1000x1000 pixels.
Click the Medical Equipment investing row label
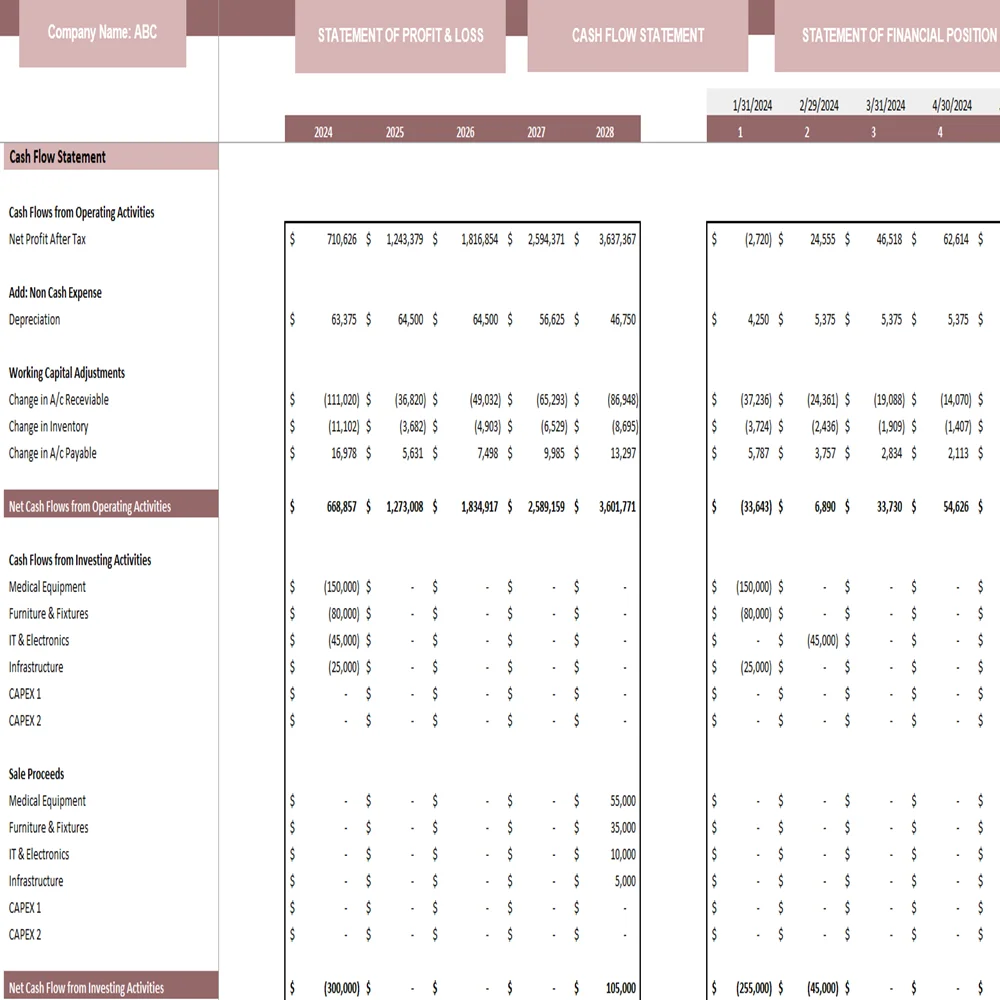(47, 587)
